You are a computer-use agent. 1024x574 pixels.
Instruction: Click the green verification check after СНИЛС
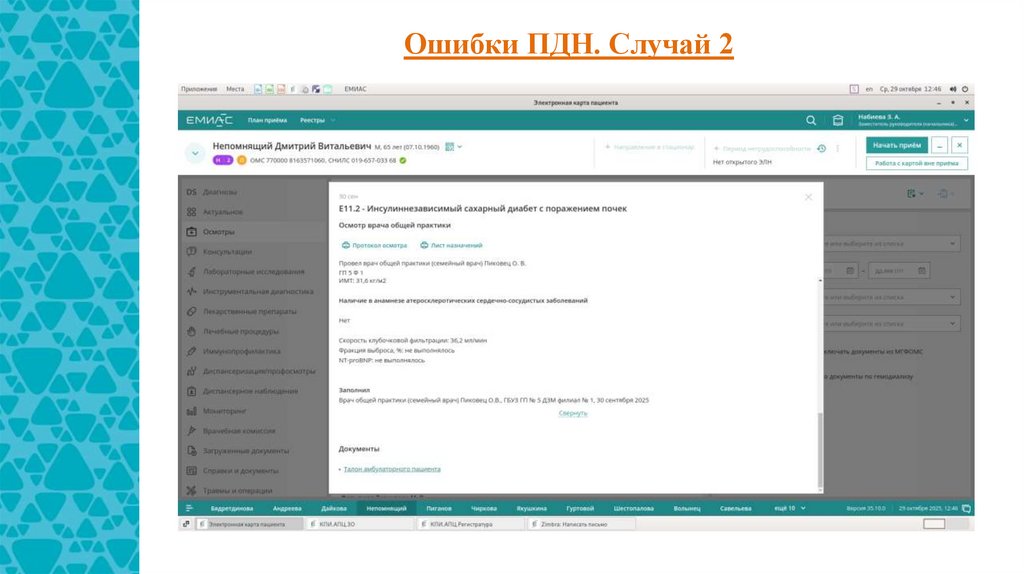tap(403, 160)
